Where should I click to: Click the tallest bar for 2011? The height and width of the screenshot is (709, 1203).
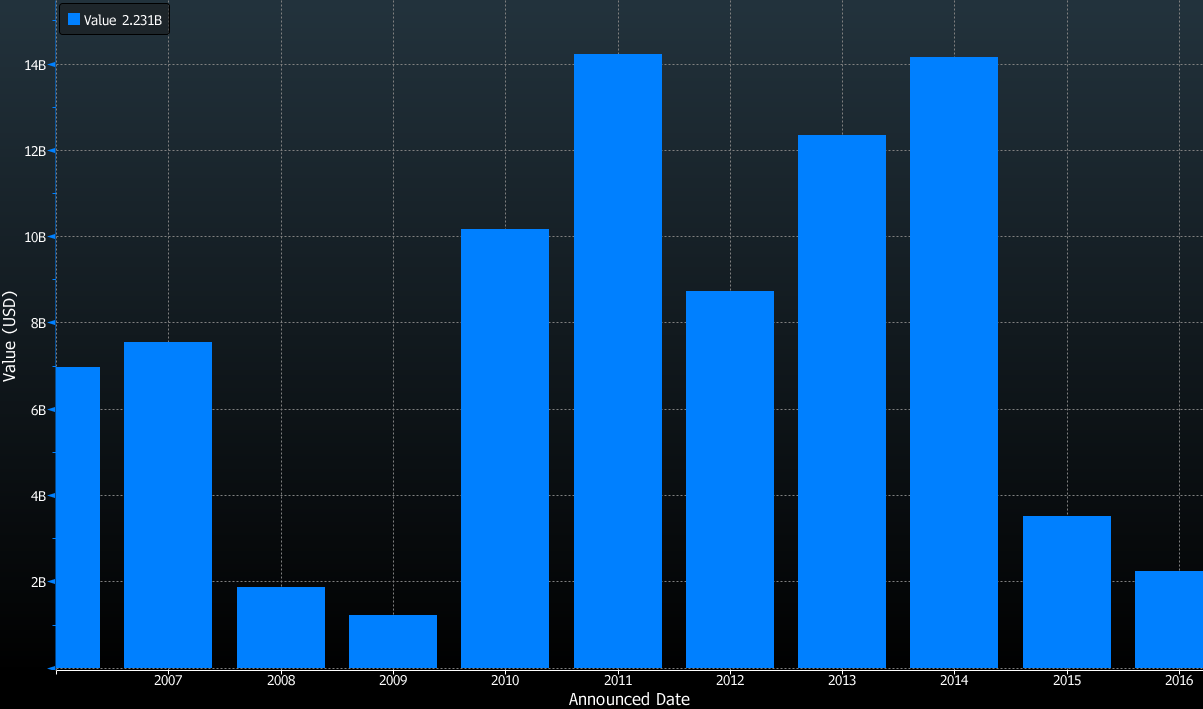[617, 361]
